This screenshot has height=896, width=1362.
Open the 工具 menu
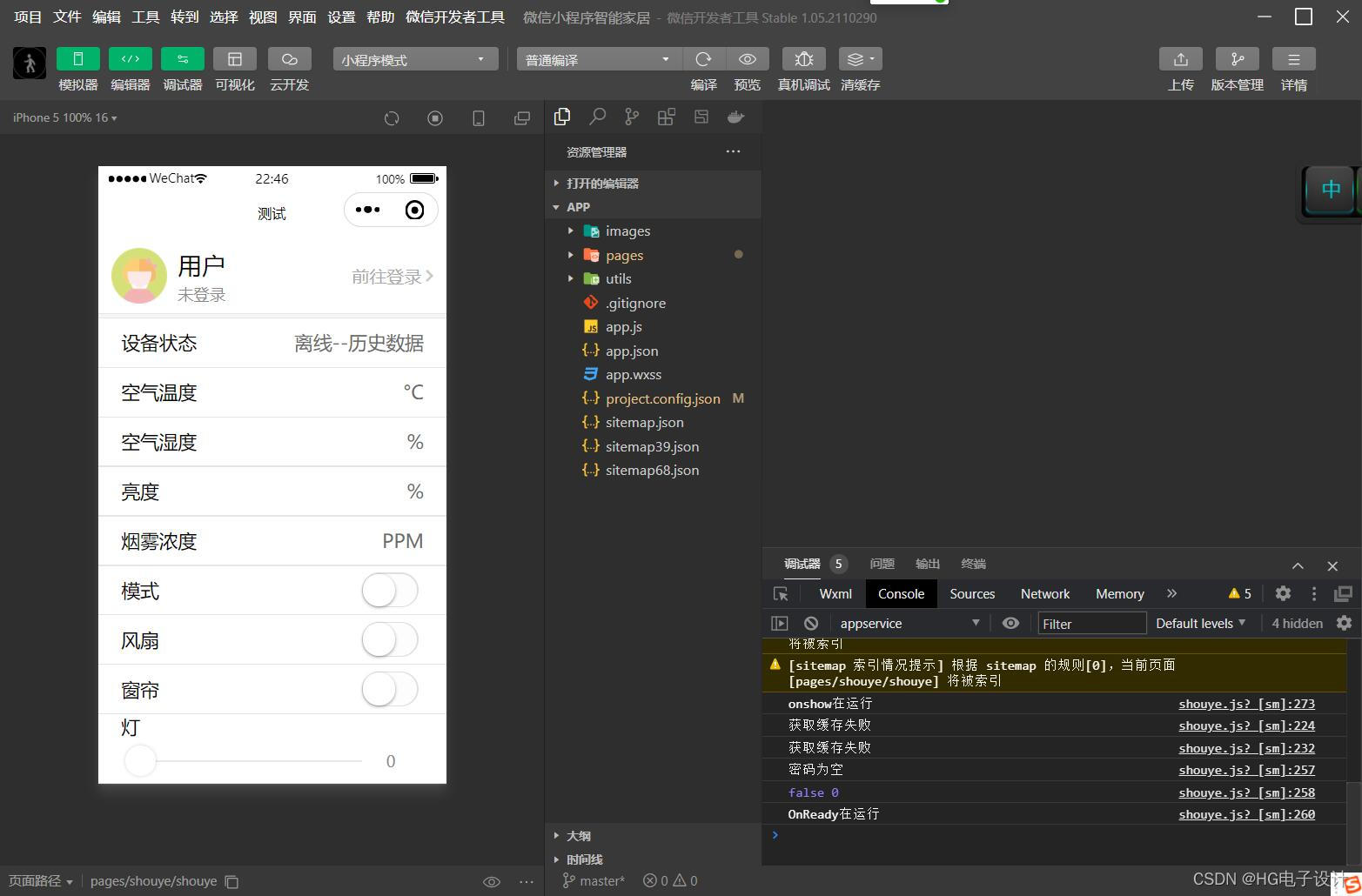point(145,17)
